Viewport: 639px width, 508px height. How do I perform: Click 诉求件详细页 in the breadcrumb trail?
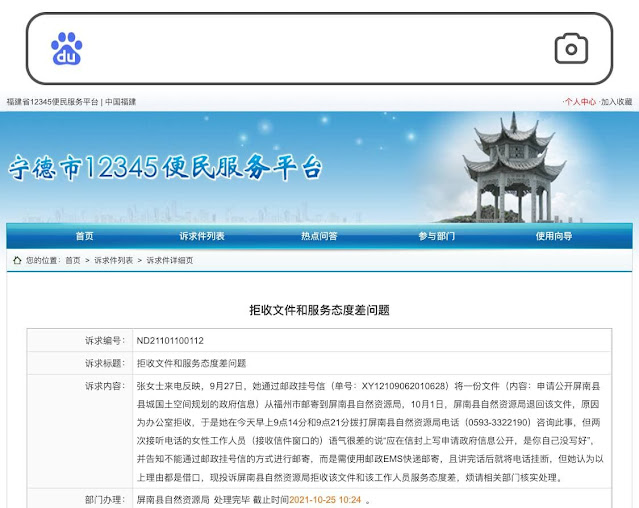pyautogui.click(x=170, y=260)
